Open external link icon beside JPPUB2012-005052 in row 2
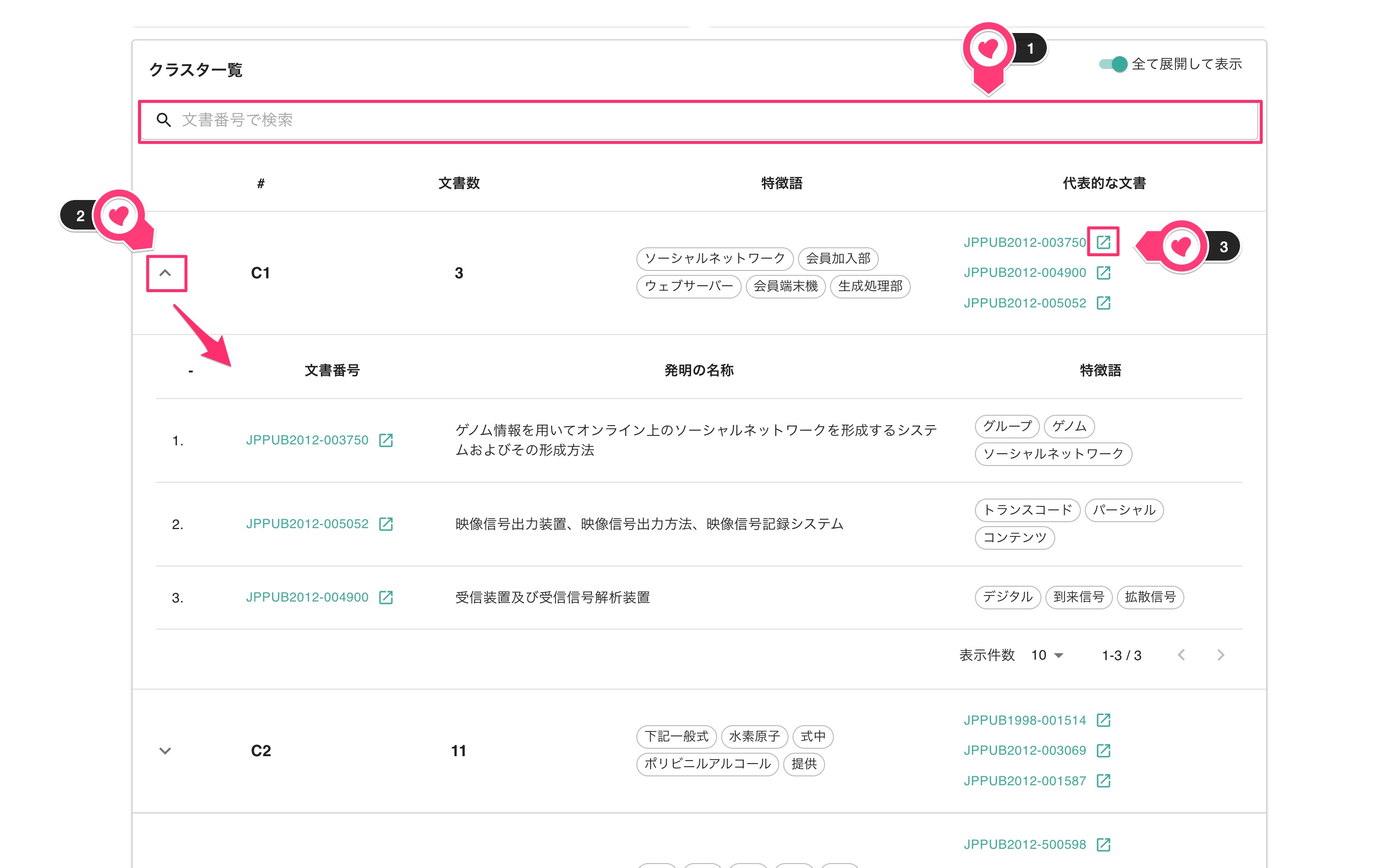 (386, 524)
